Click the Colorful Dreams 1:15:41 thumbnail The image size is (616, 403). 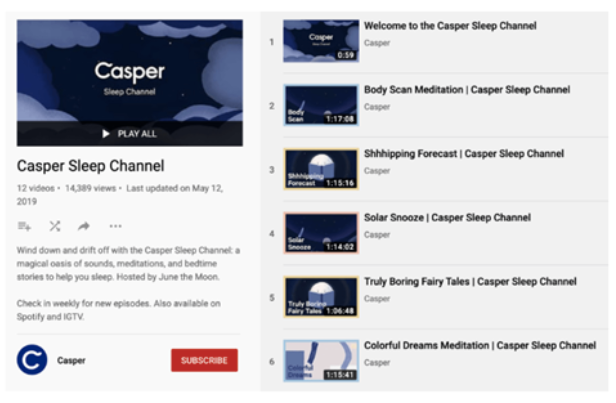point(321,361)
